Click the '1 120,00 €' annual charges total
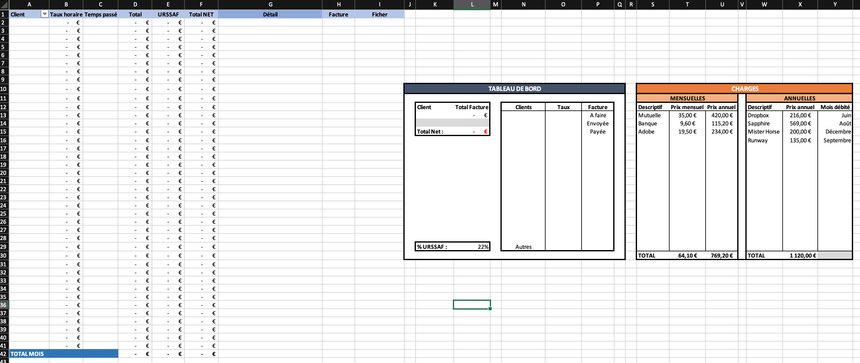The width and height of the screenshot is (860, 363). click(800, 256)
